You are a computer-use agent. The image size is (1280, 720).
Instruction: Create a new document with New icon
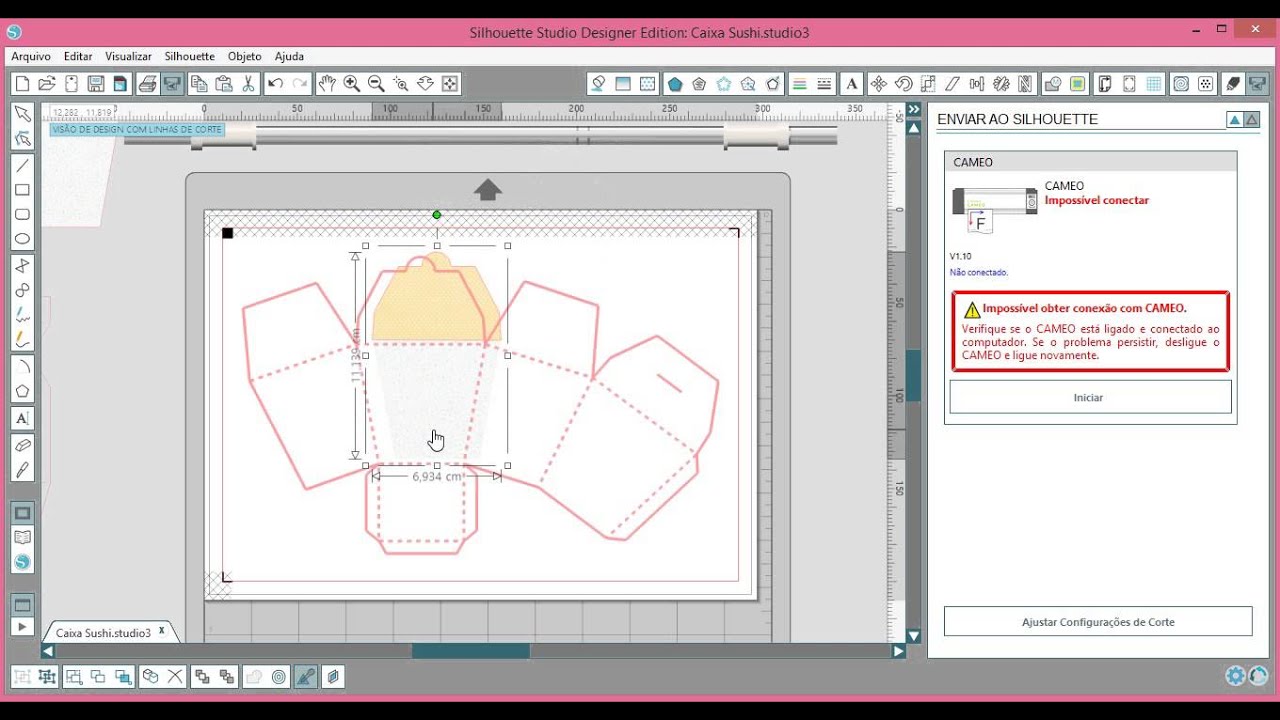click(x=22, y=84)
